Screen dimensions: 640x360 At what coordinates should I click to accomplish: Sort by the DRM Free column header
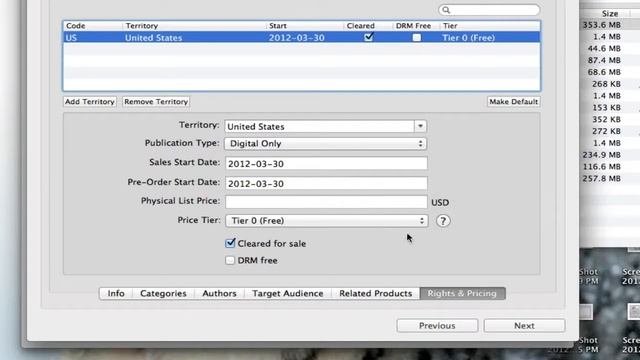[417, 26]
